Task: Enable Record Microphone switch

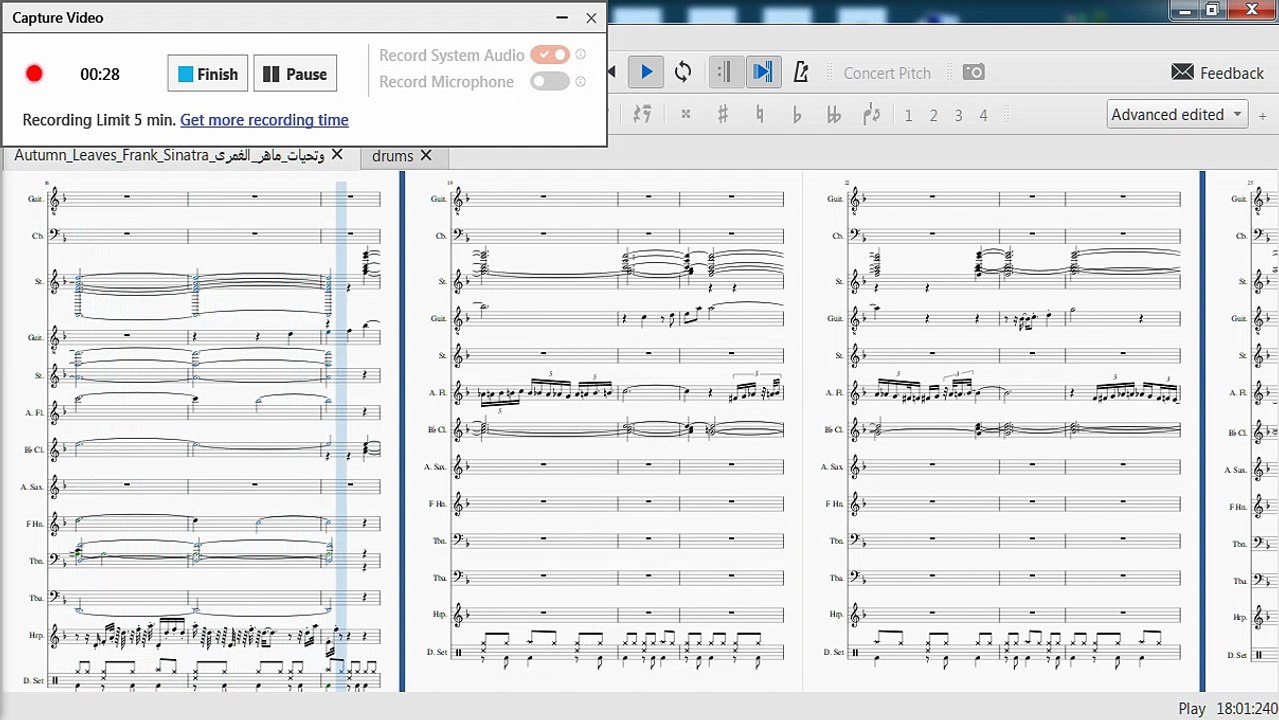Action: (550, 82)
